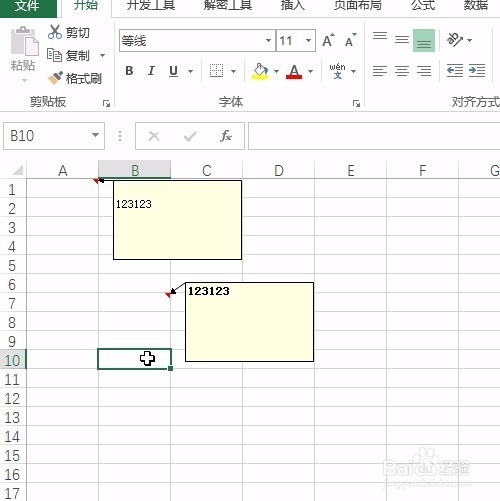Screen dimensions: 500x501
Task: Select column F header
Action: (x=423, y=170)
